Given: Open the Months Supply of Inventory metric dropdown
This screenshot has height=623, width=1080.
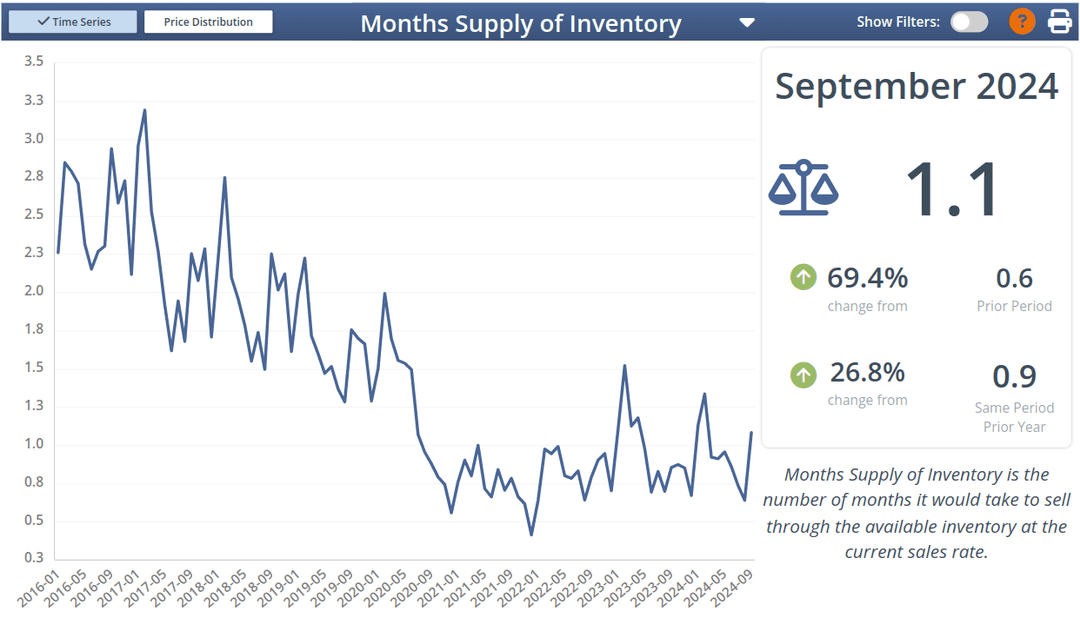Looking at the screenshot, I should [x=747, y=21].
